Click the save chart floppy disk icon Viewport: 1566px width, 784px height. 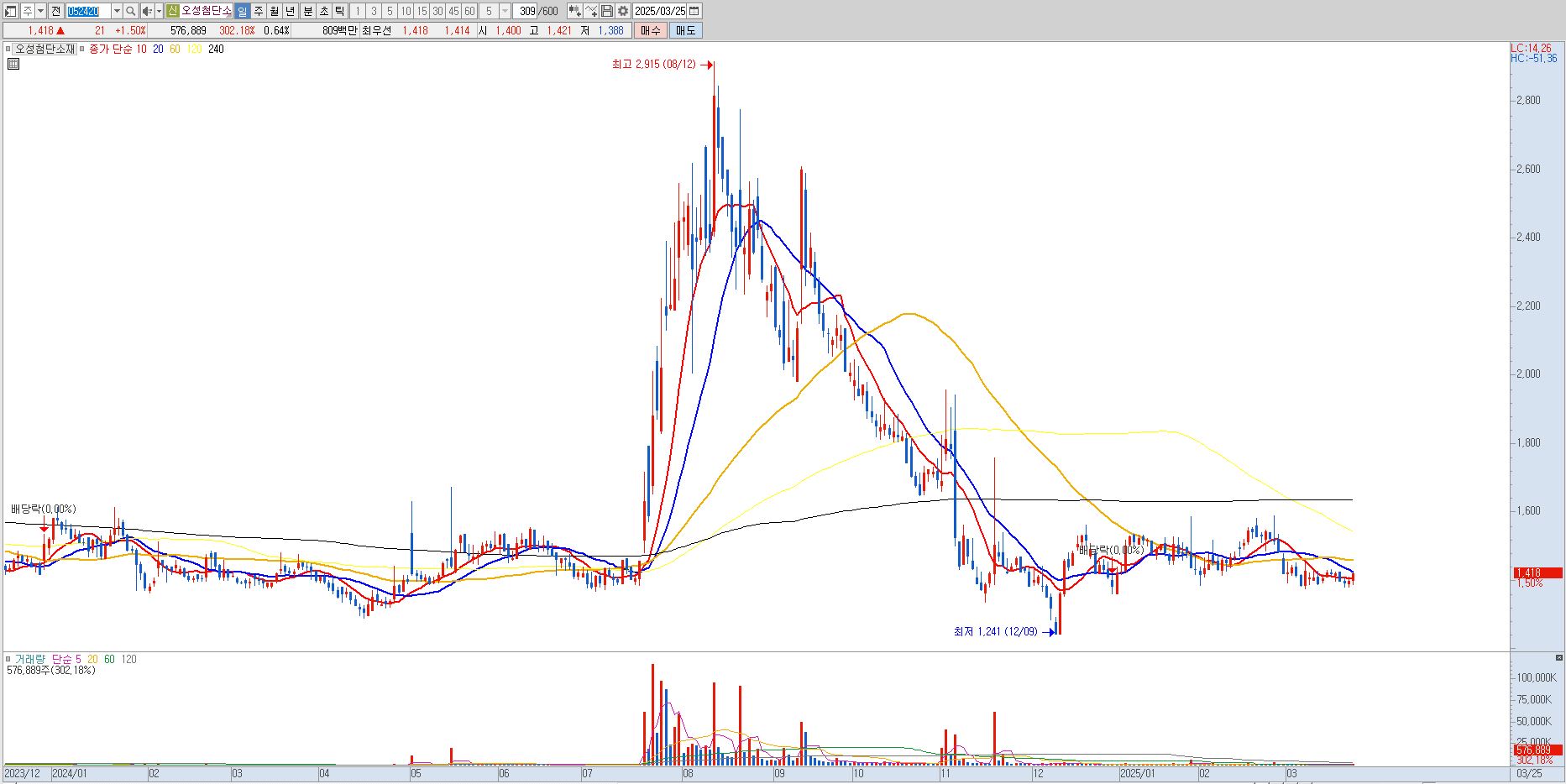pyautogui.click(x=606, y=11)
